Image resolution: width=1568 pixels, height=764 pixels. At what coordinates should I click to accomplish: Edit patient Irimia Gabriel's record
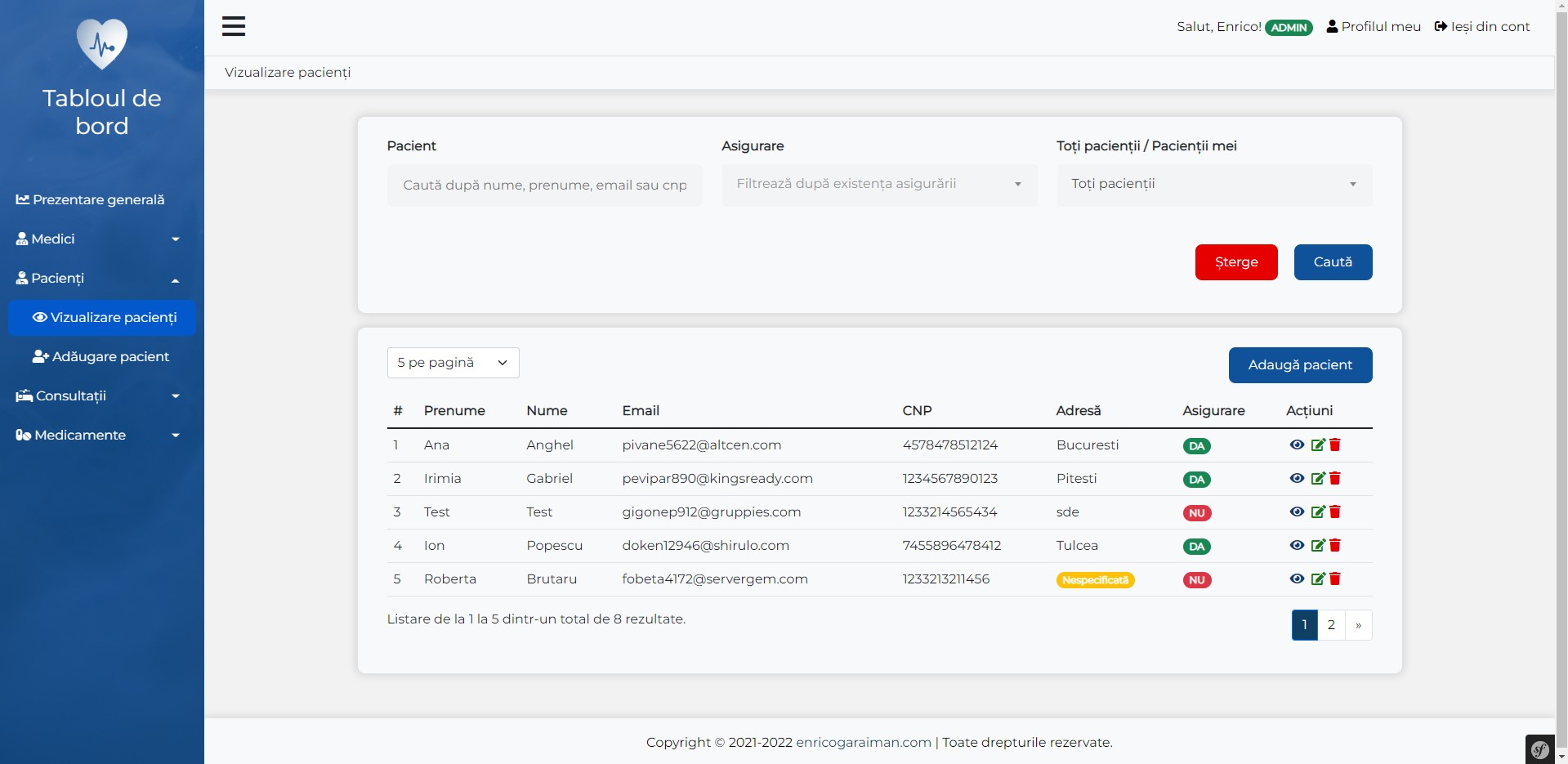pos(1316,479)
